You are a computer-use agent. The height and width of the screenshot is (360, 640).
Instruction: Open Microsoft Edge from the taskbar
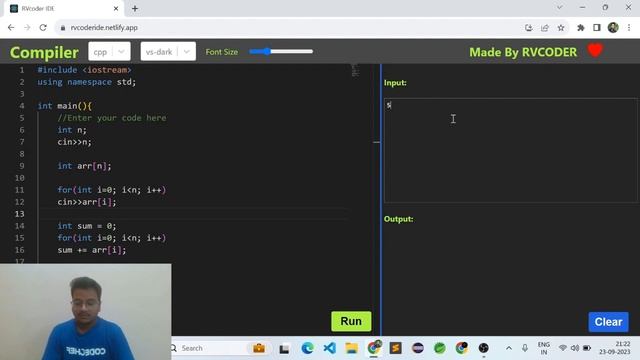coord(307,348)
